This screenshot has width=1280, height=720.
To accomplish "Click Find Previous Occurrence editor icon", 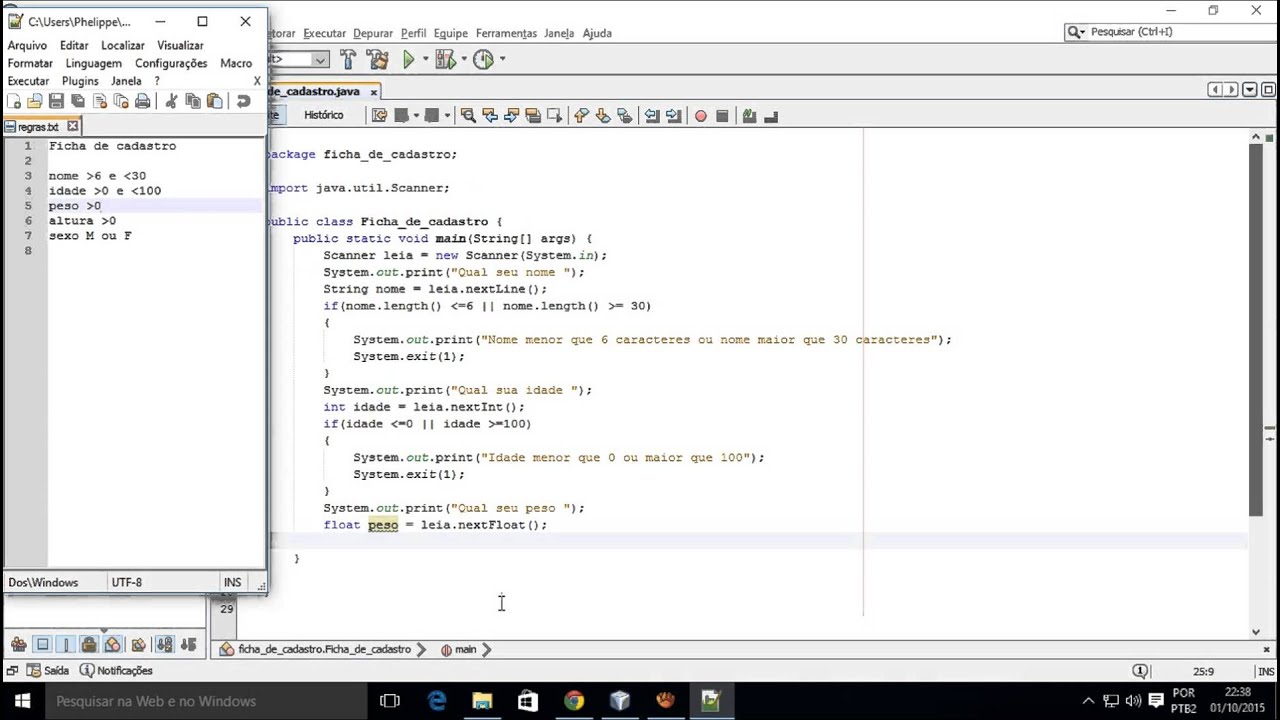I will point(489,116).
